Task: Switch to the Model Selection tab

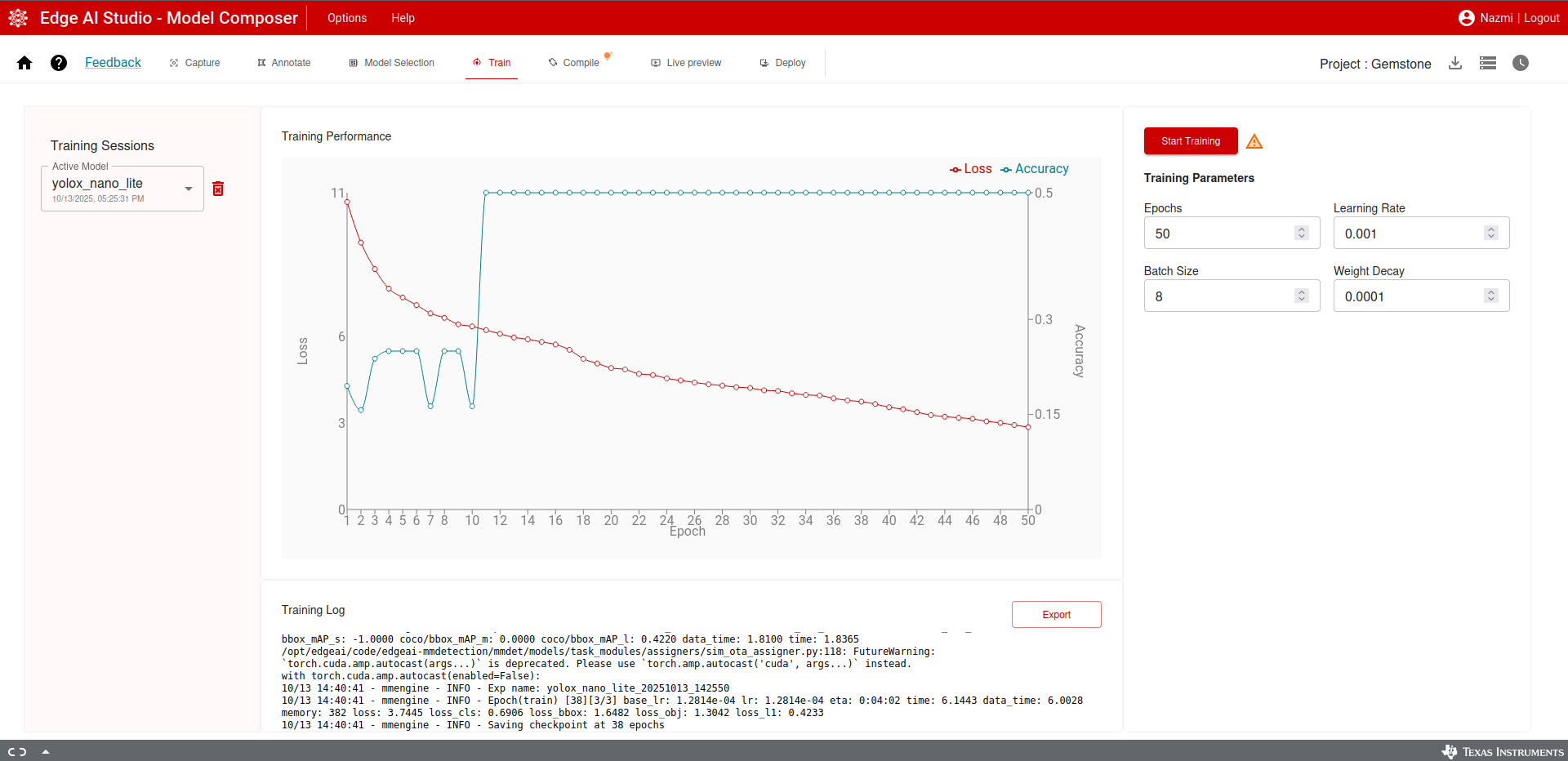Action: (392, 63)
